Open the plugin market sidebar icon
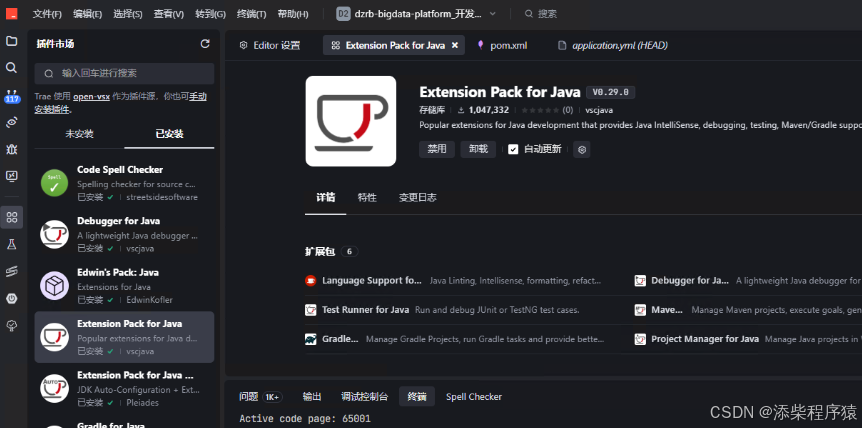862x428 pixels. (12, 217)
